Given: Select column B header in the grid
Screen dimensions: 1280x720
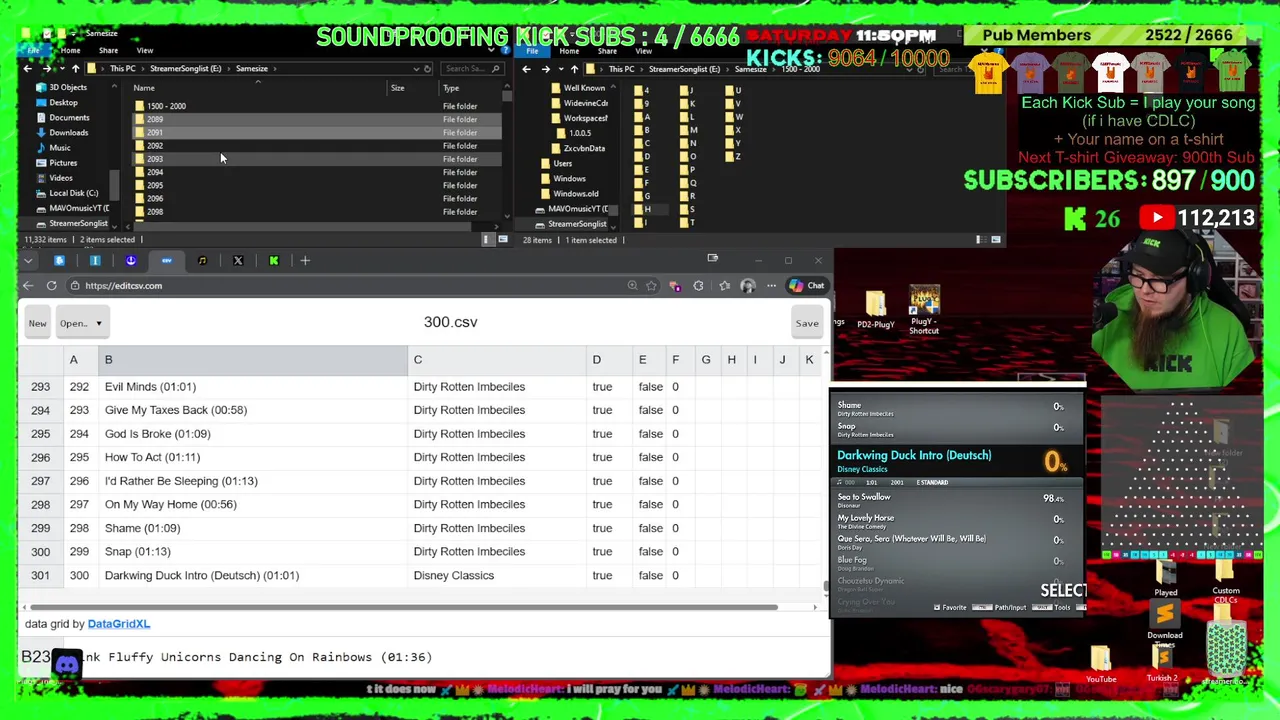Looking at the screenshot, I should [252, 360].
